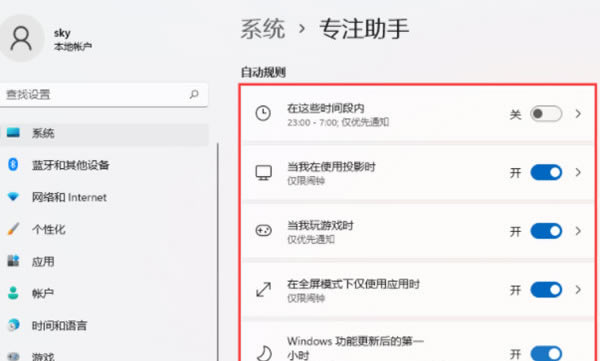The height and width of the screenshot is (361, 600).
Task: Open the 在全屏模式下仅使用应用时 chevron
Action: pyautogui.click(x=578, y=290)
